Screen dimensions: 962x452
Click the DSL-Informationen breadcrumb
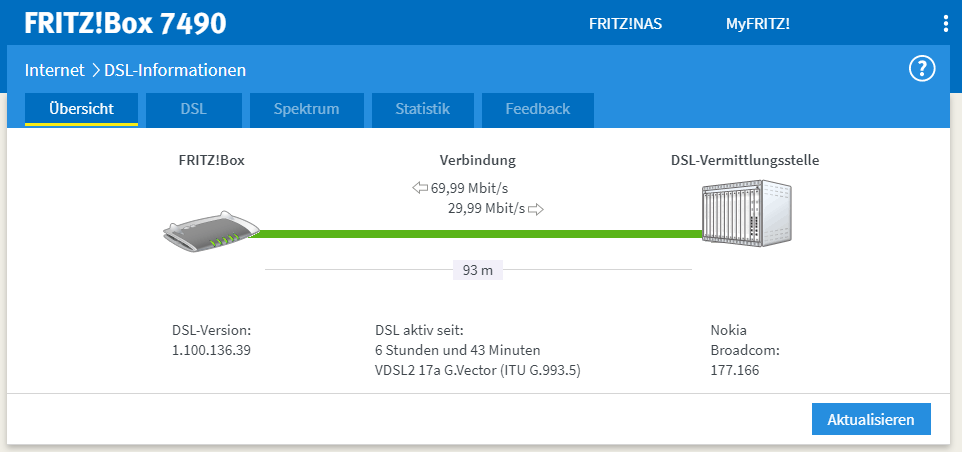pos(175,70)
